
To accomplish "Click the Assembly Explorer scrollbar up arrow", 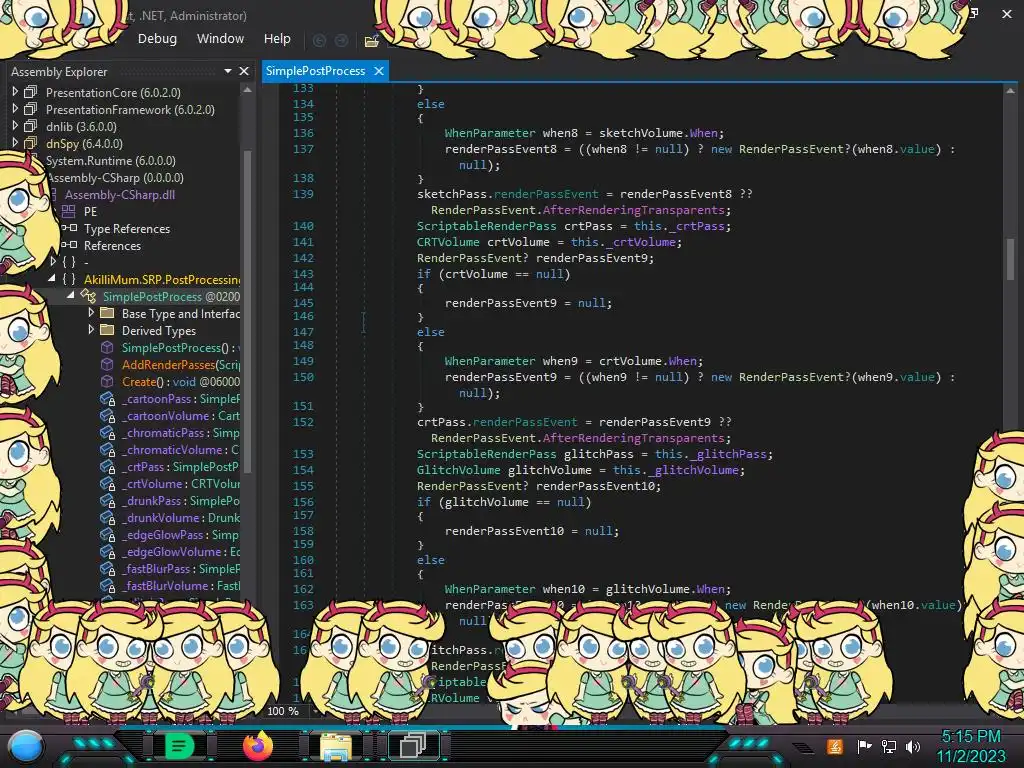I will pyautogui.click(x=247, y=91).
